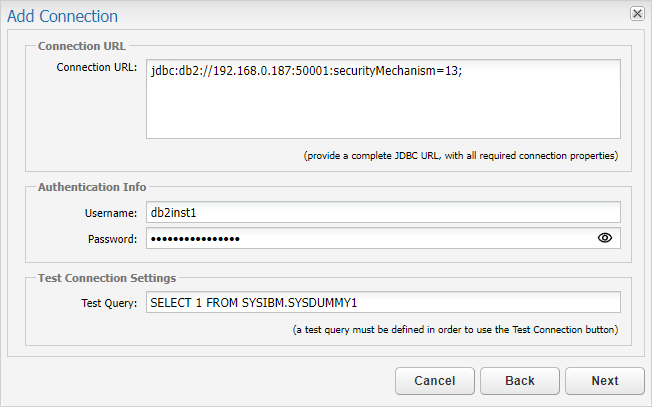The width and height of the screenshot is (652, 407).
Task: Click the "Username:" label
Action: pyautogui.click(x=111, y=213)
